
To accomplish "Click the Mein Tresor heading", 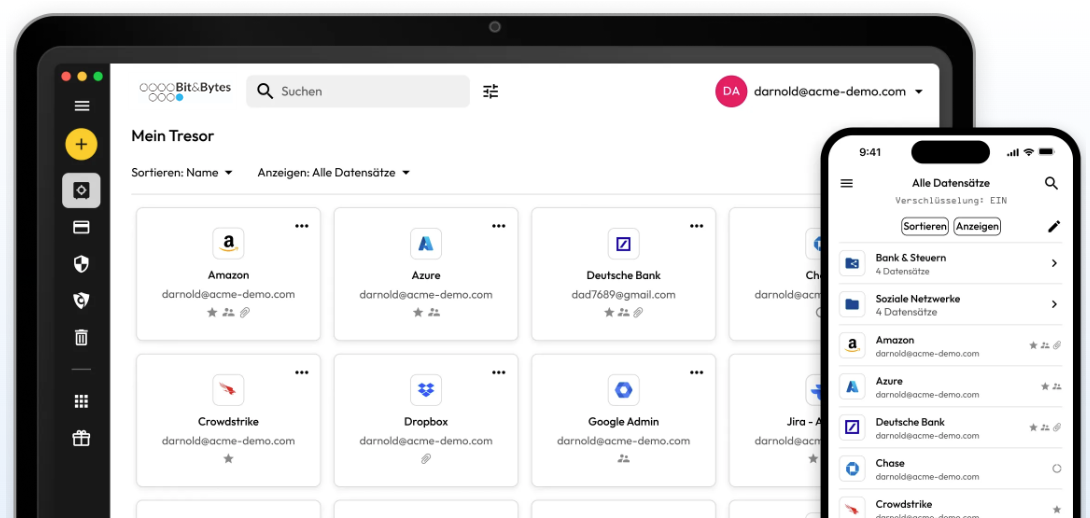I will tap(172, 136).
